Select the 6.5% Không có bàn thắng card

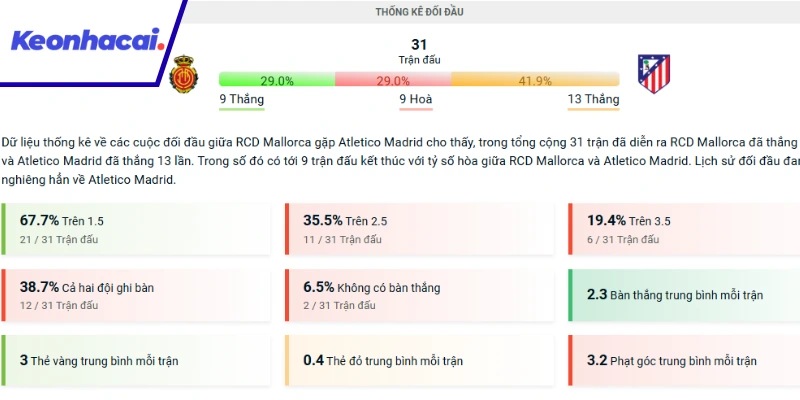(418, 295)
